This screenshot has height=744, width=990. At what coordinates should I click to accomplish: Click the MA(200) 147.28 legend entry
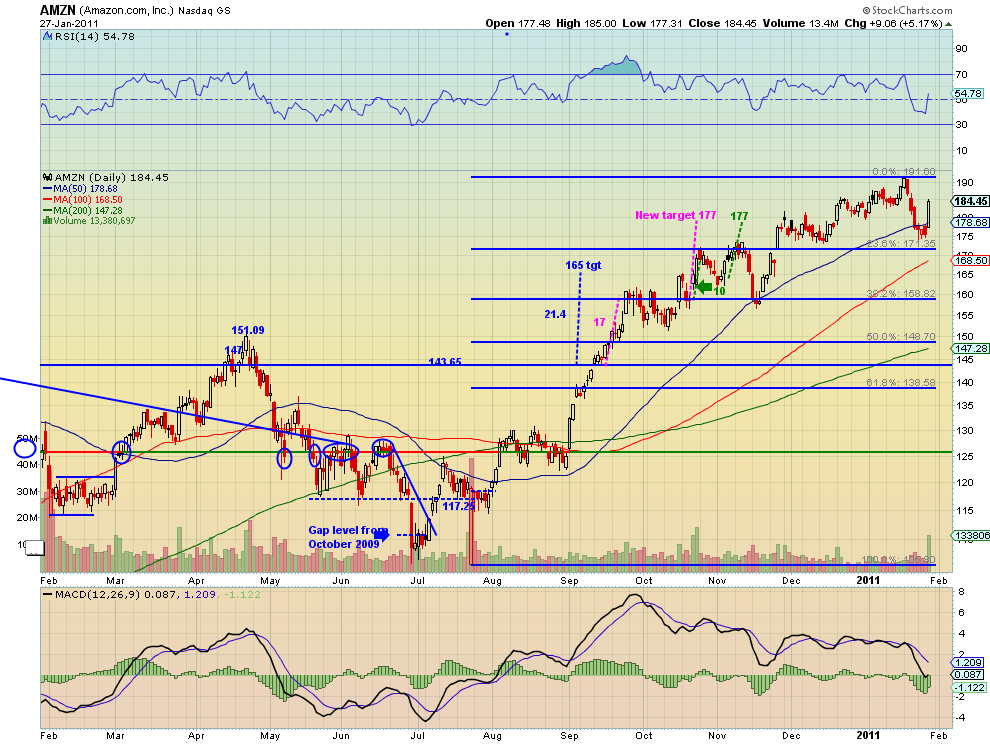pos(83,210)
